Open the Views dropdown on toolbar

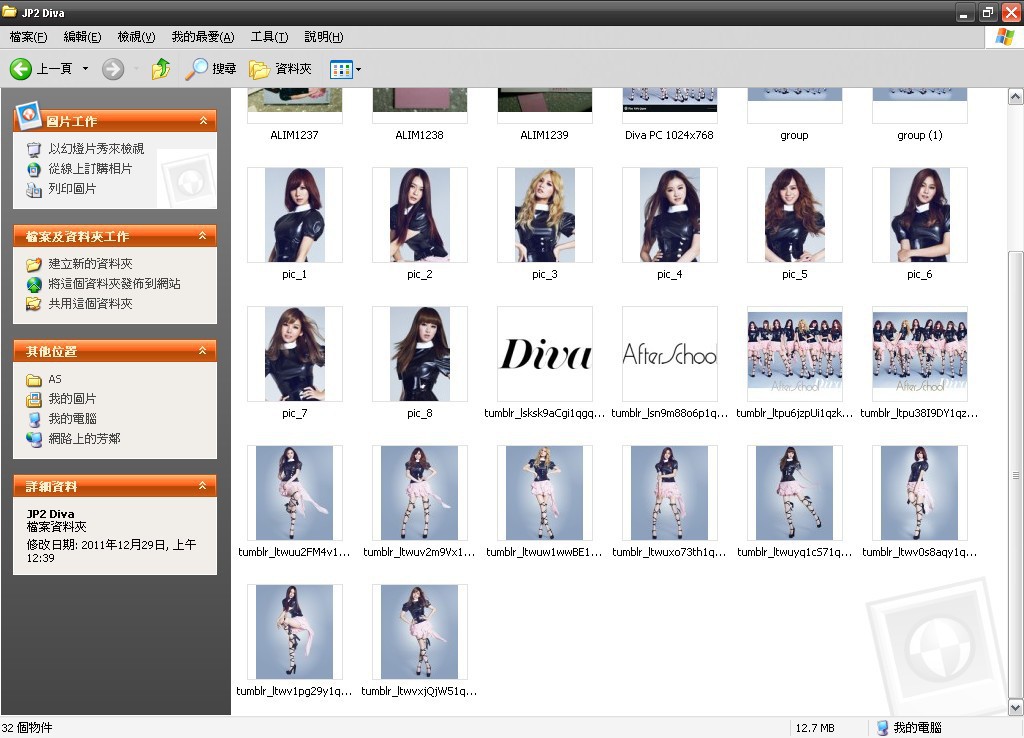point(346,69)
